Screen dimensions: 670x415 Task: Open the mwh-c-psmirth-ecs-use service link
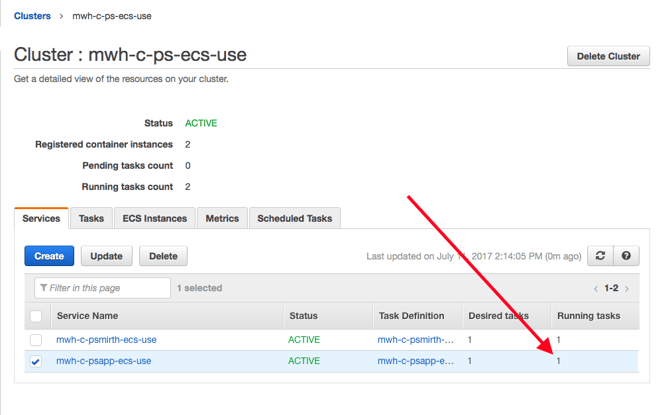click(106, 340)
